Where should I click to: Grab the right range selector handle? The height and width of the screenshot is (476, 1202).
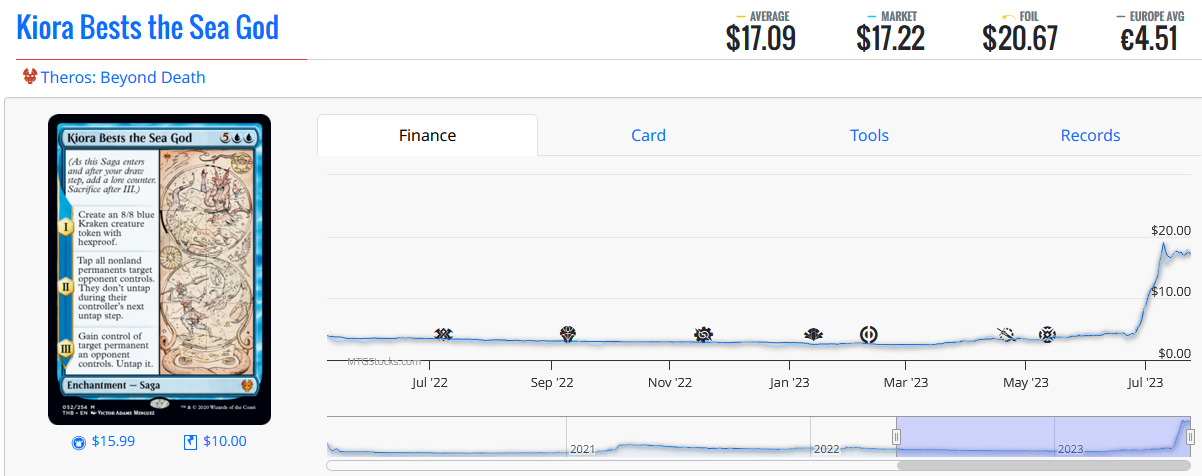1190,436
